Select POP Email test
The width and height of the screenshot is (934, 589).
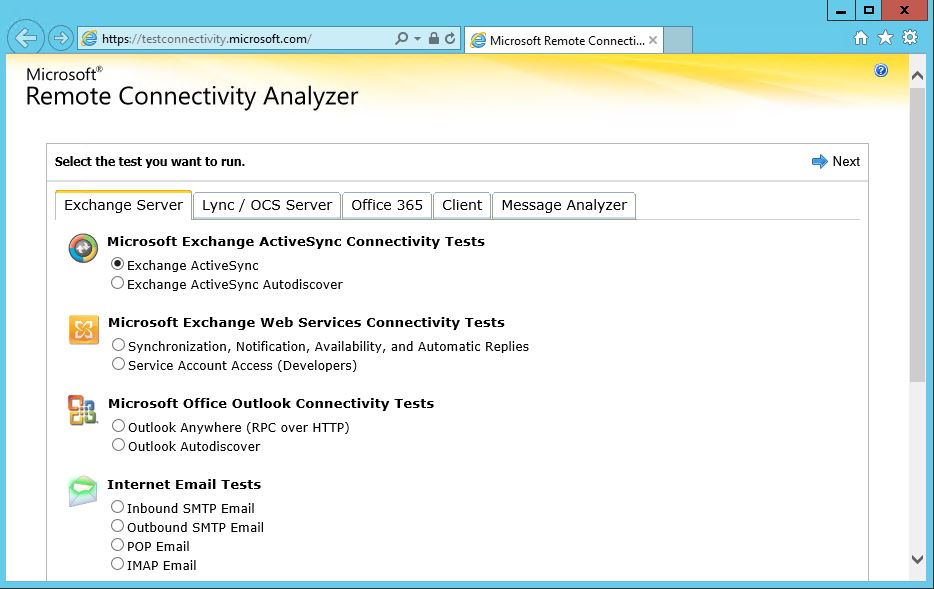pyautogui.click(x=117, y=545)
